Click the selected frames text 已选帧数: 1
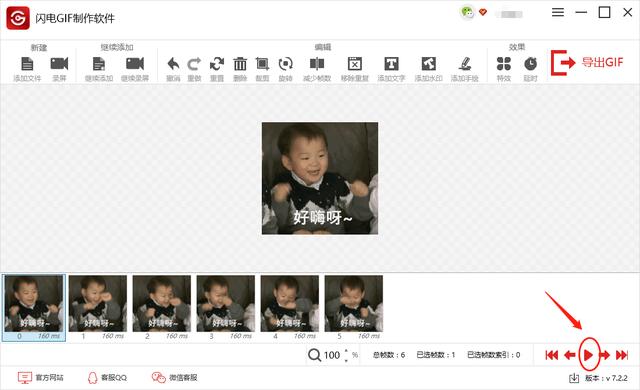The width and height of the screenshot is (640, 390). pos(436,355)
